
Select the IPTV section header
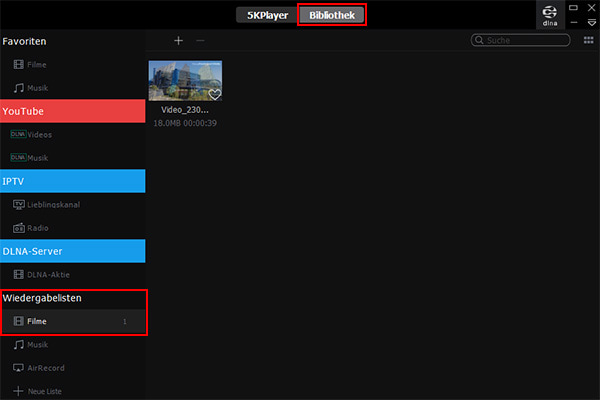click(73, 181)
